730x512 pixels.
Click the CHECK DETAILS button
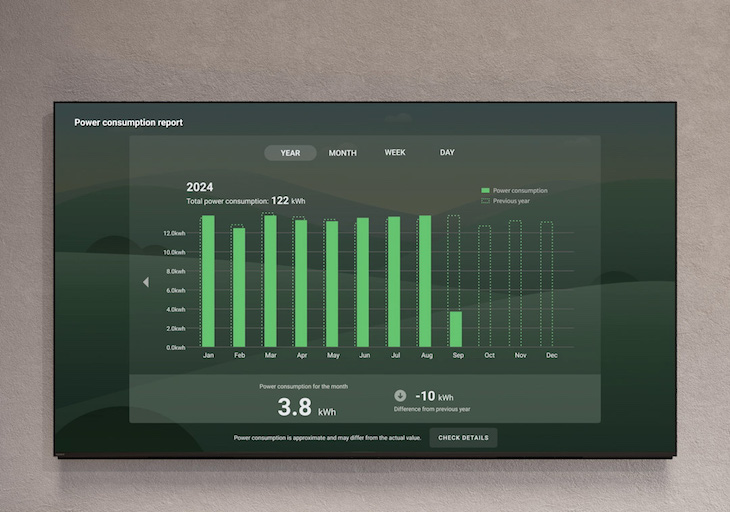coord(463,438)
